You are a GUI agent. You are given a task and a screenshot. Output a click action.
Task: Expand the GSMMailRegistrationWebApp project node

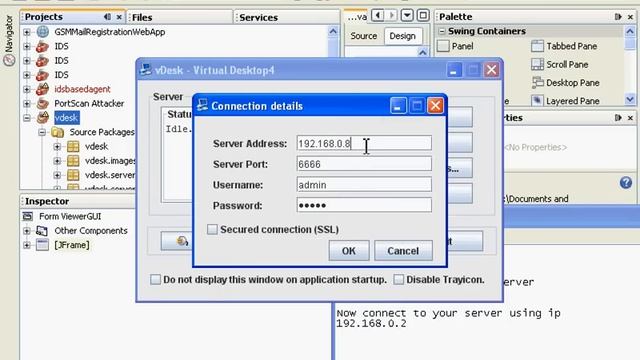point(27,32)
